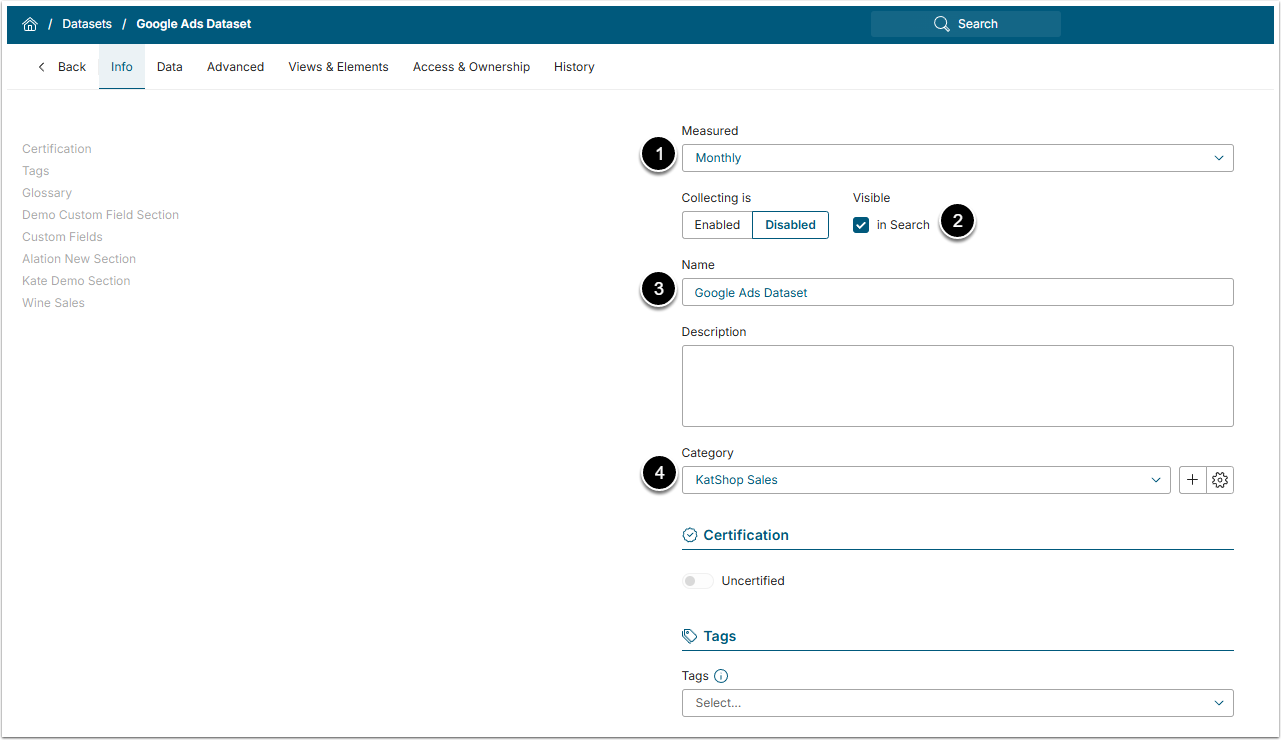The height and width of the screenshot is (740, 1281).
Task: Open the Measured Monthly dropdown
Action: [x=956, y=158]
